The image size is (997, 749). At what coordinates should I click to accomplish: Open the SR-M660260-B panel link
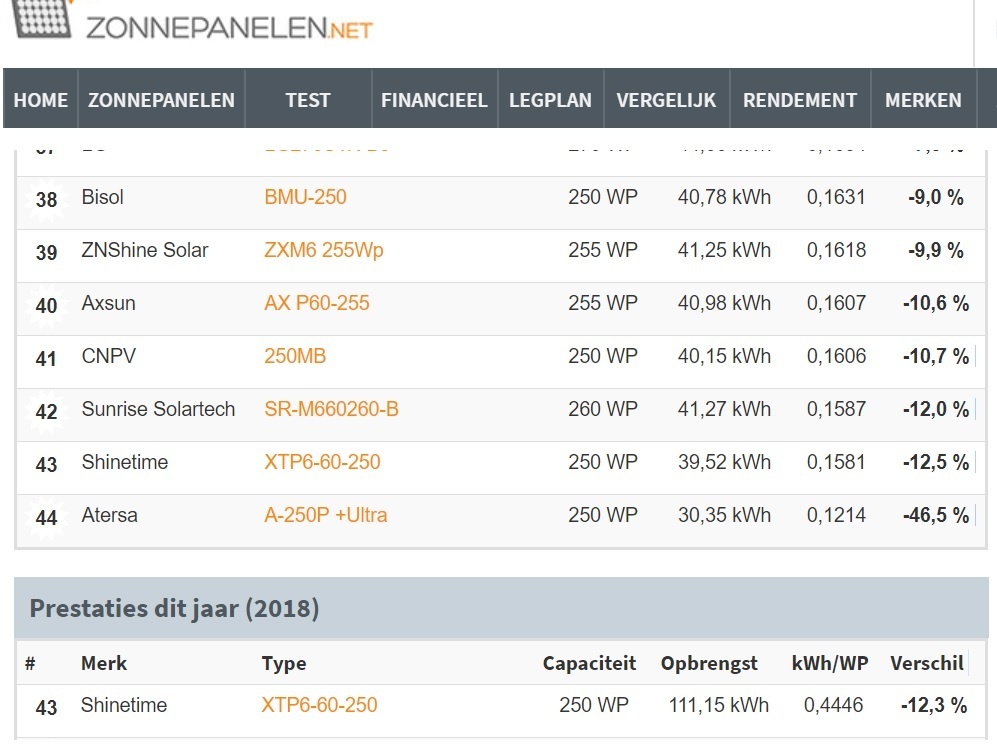click(331, 409)
